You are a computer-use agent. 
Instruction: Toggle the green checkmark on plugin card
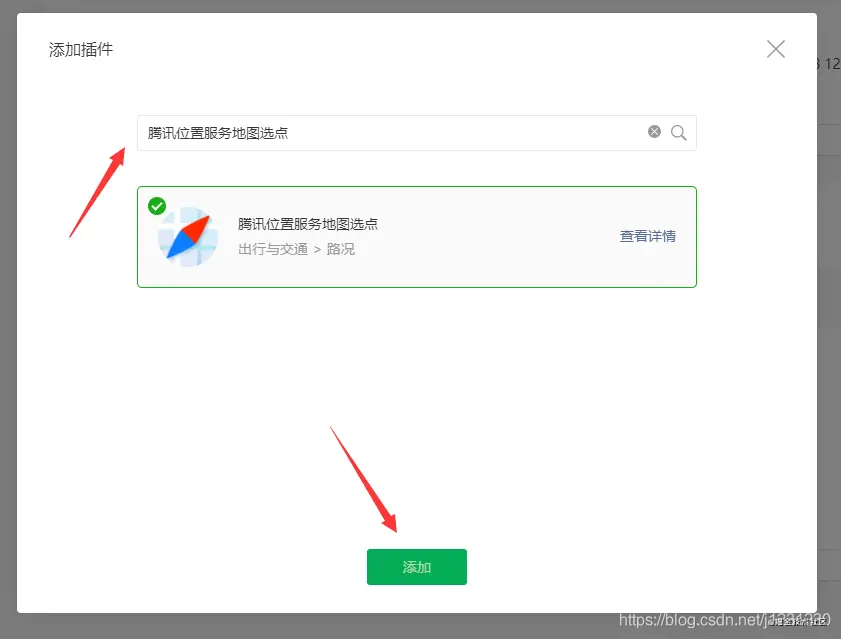[157, 206]
